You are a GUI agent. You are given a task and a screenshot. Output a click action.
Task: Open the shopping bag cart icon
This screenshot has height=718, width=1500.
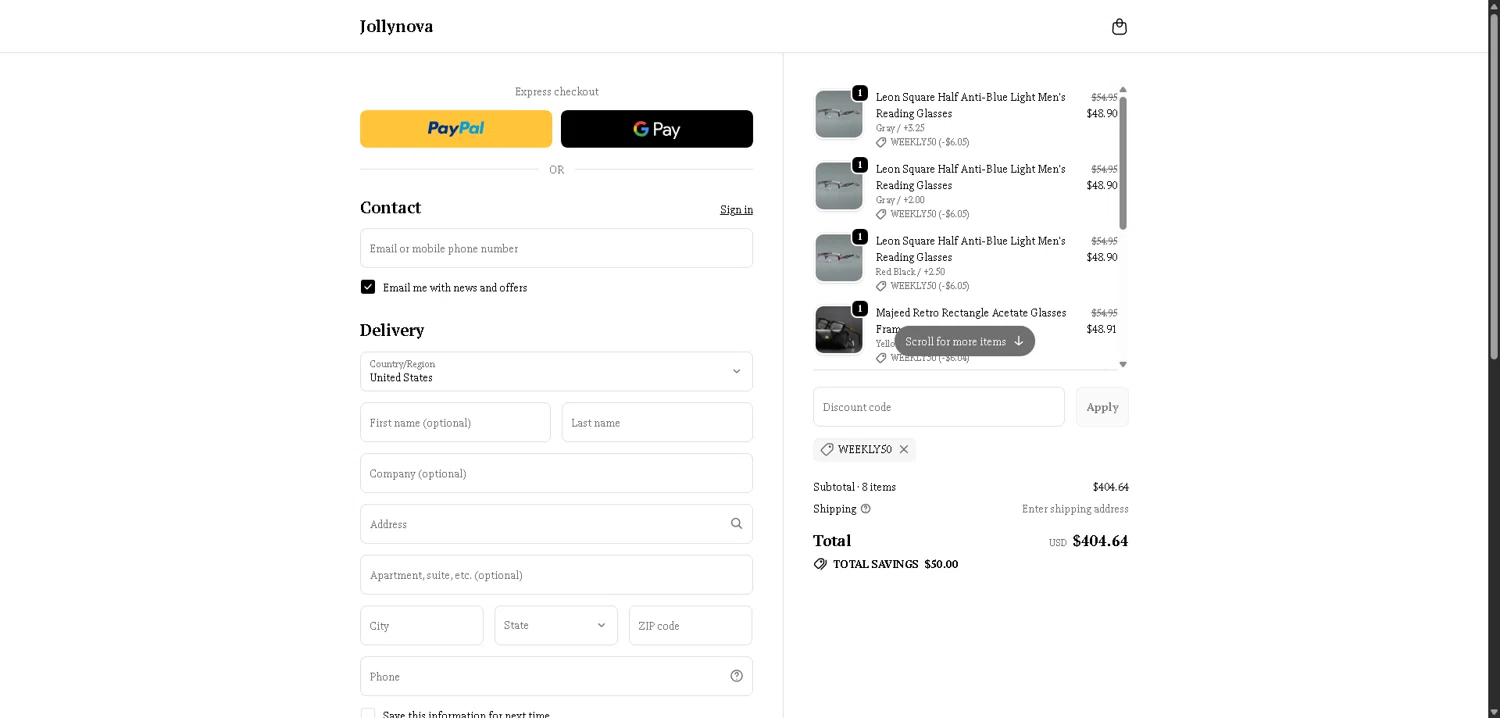pyautogui.click(x=1119, y=27)
